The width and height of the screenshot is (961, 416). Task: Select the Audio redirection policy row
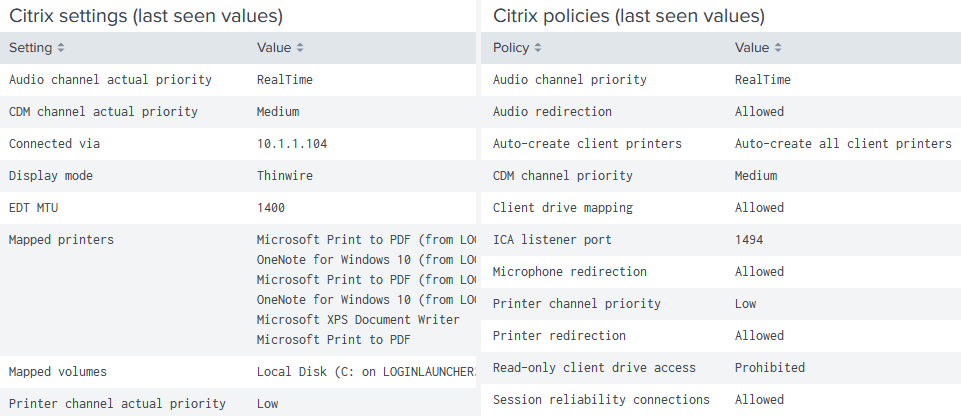coord(552,112)
